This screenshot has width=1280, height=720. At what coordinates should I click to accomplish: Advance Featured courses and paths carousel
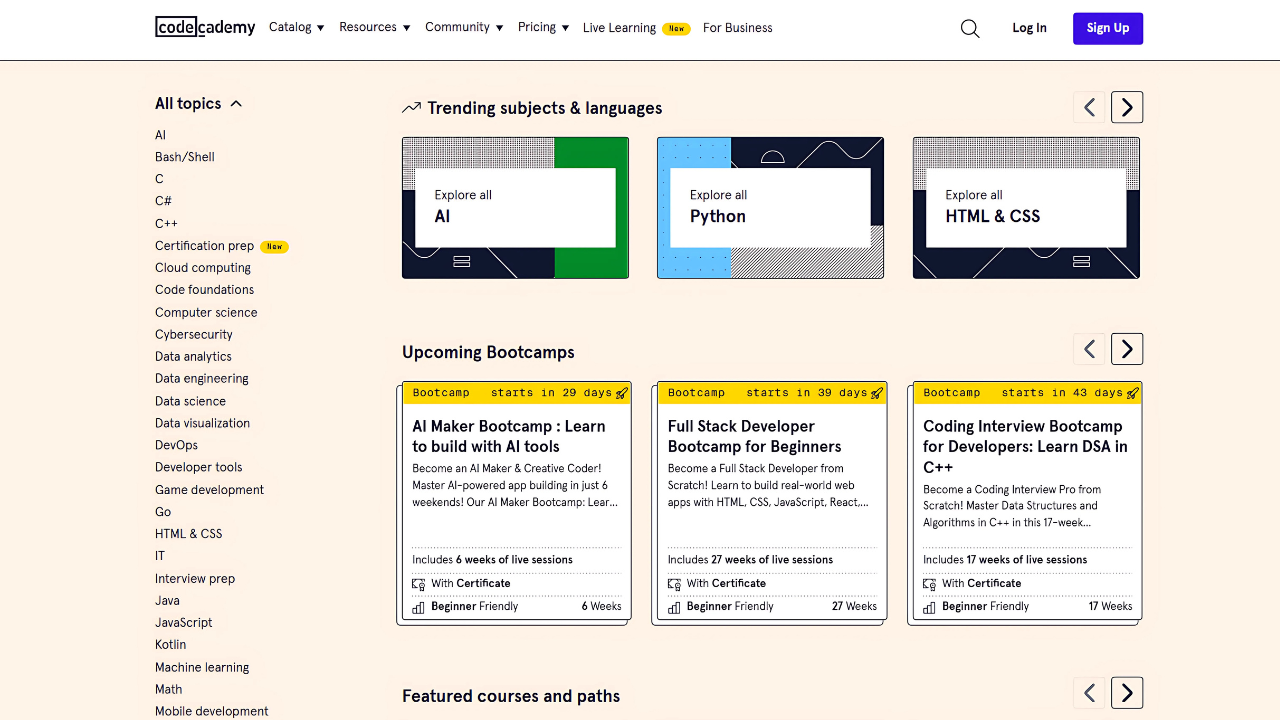(x=1127, y=693)
